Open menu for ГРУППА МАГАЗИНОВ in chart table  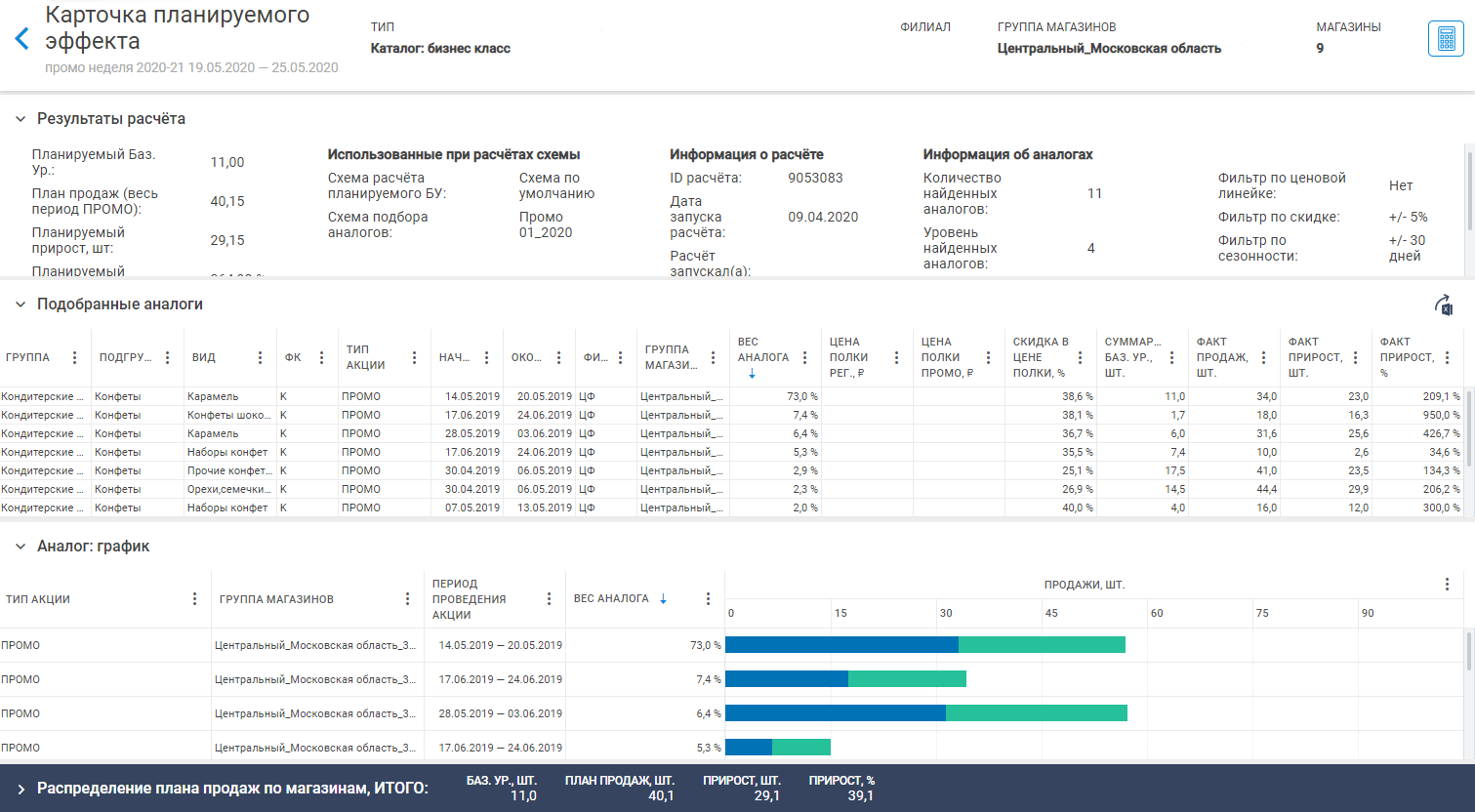coord(408,599)
